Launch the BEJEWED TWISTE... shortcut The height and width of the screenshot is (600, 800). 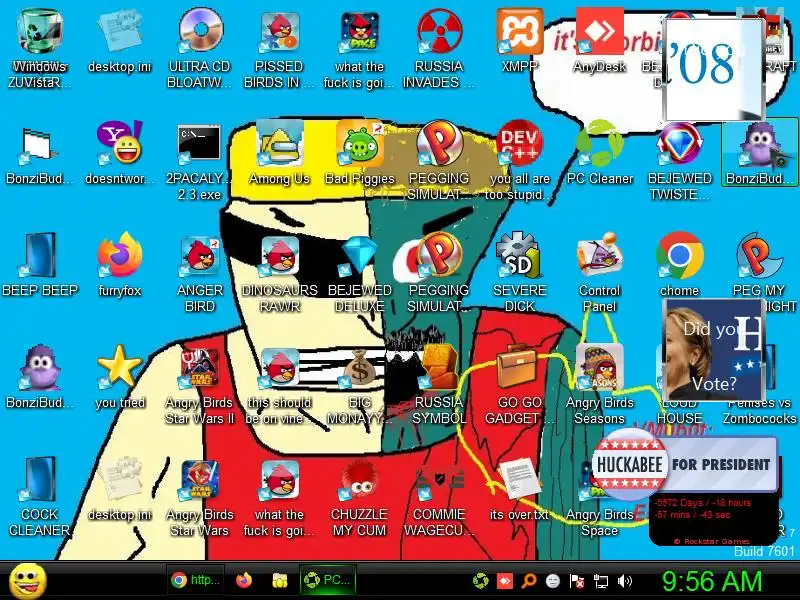[679, 143]
